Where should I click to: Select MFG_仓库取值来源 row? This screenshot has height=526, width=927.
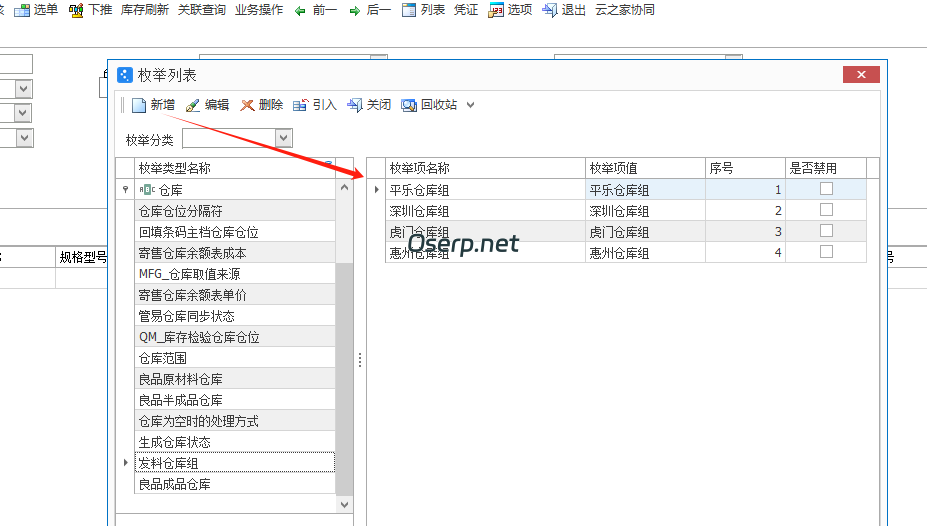[x=235, y=274]
